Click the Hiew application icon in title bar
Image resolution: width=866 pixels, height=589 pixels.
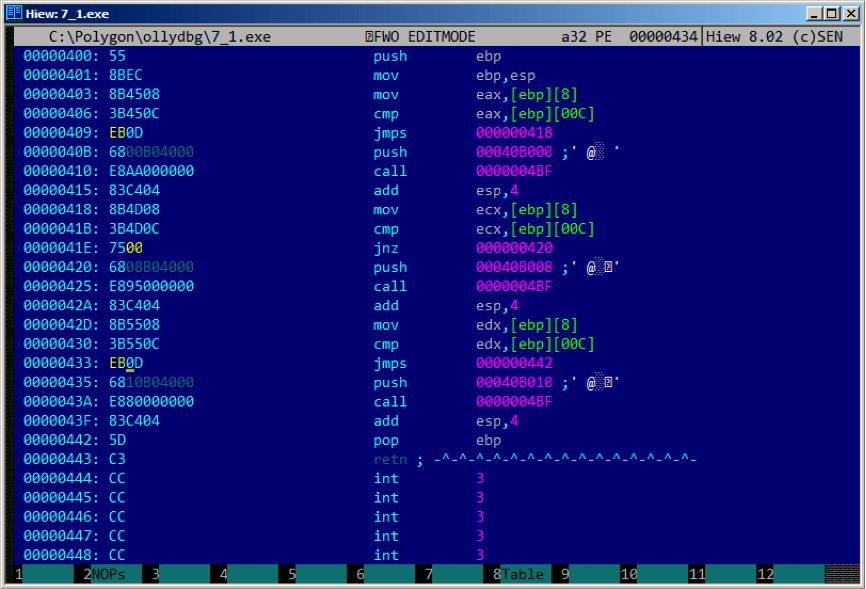coord(14,13)
